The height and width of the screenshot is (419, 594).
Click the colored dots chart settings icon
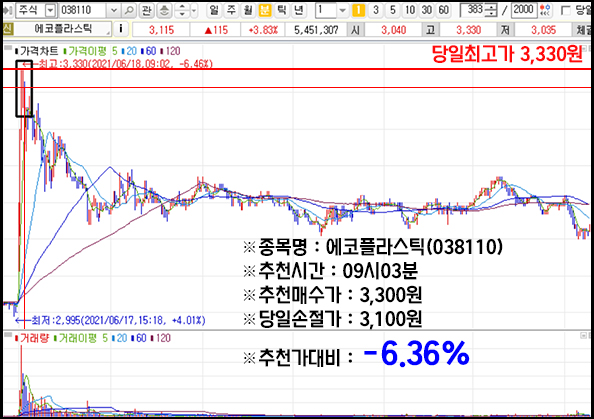pos(545,10)
